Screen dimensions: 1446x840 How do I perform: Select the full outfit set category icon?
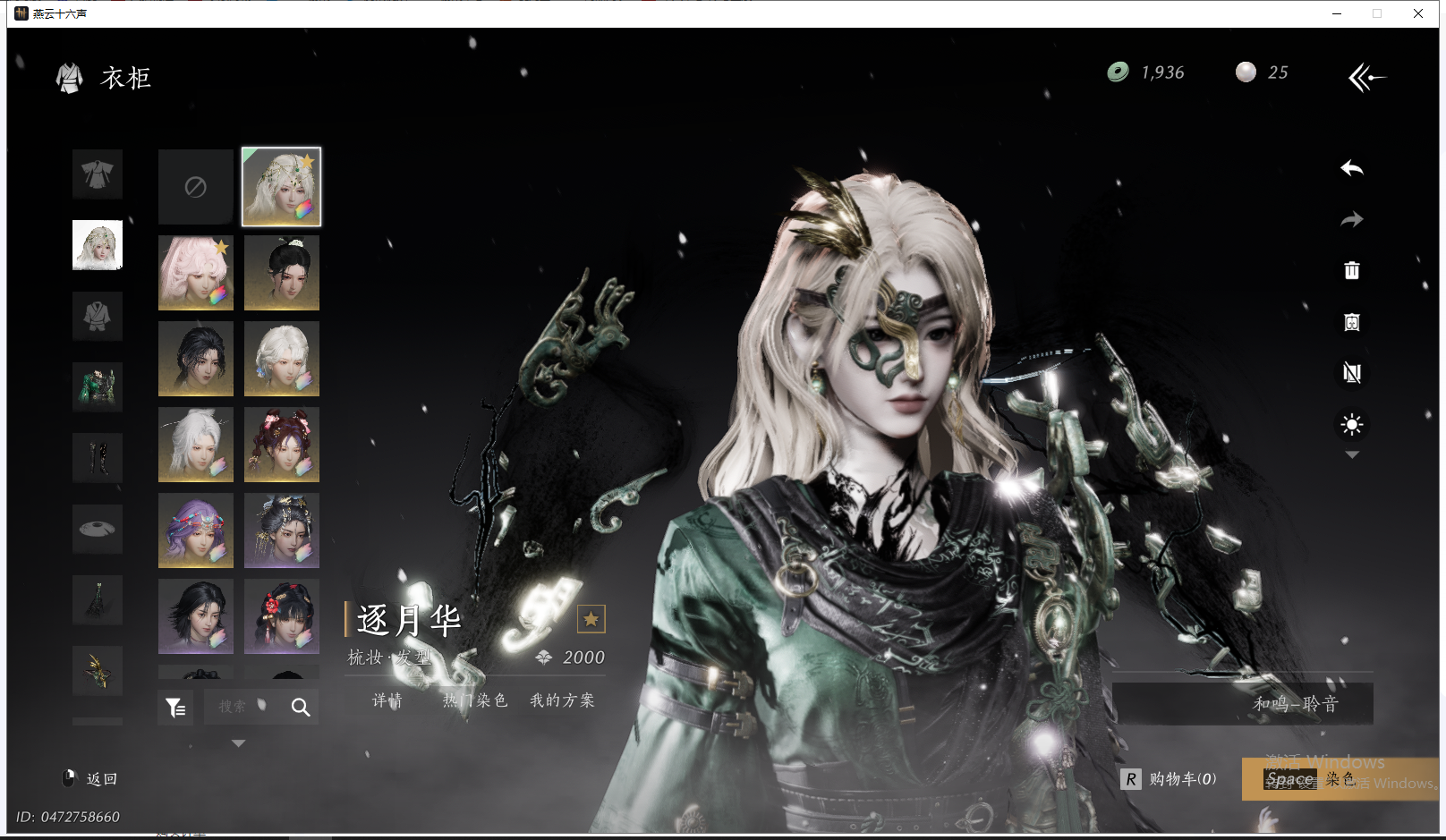pos(98,174)
